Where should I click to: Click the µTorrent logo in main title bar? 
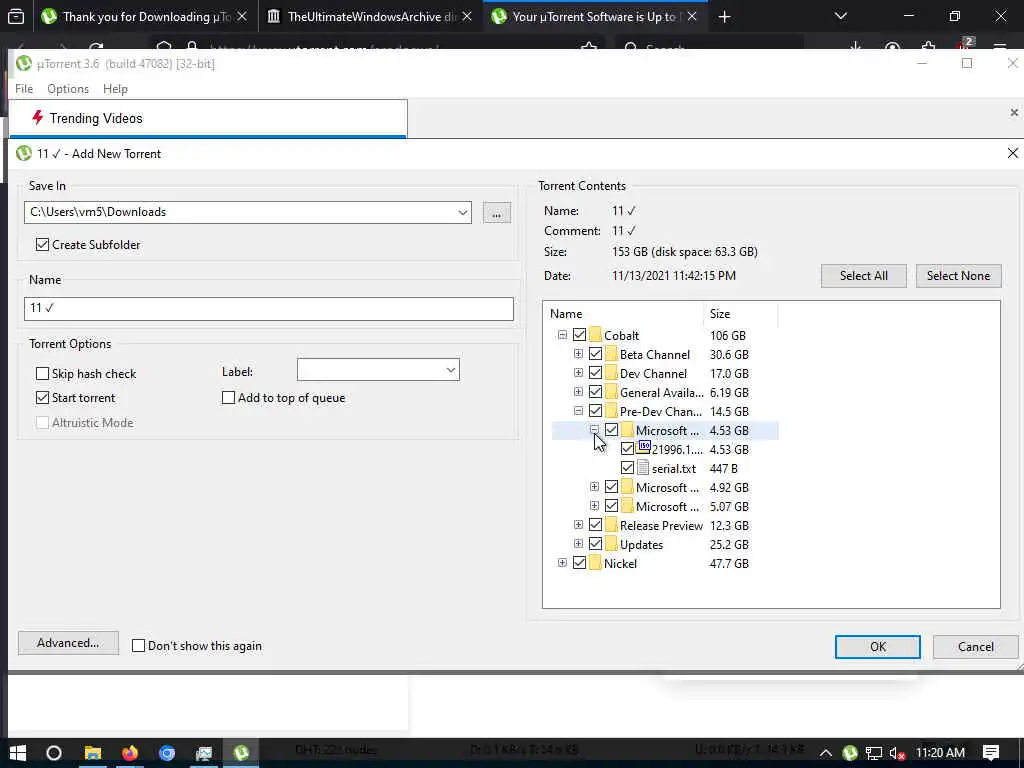click(24, 63)
